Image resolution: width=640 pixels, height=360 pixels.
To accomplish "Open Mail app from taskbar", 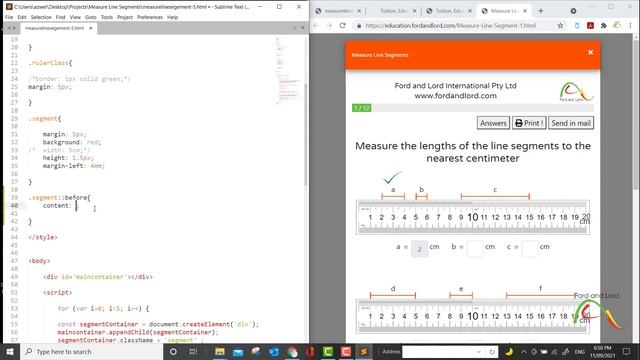I will click(x=238, y=351).
